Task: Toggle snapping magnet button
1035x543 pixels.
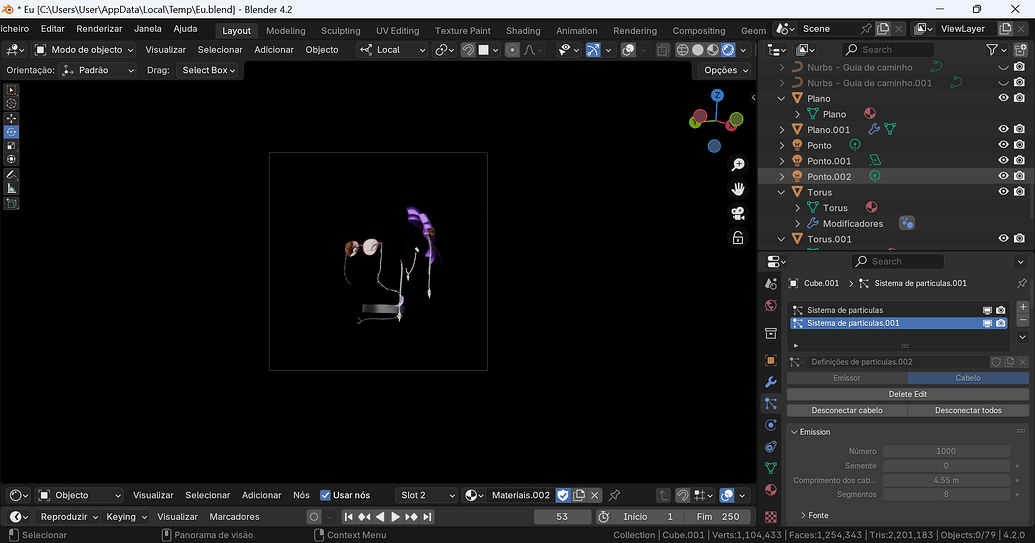Action: [x=468, y=49]
